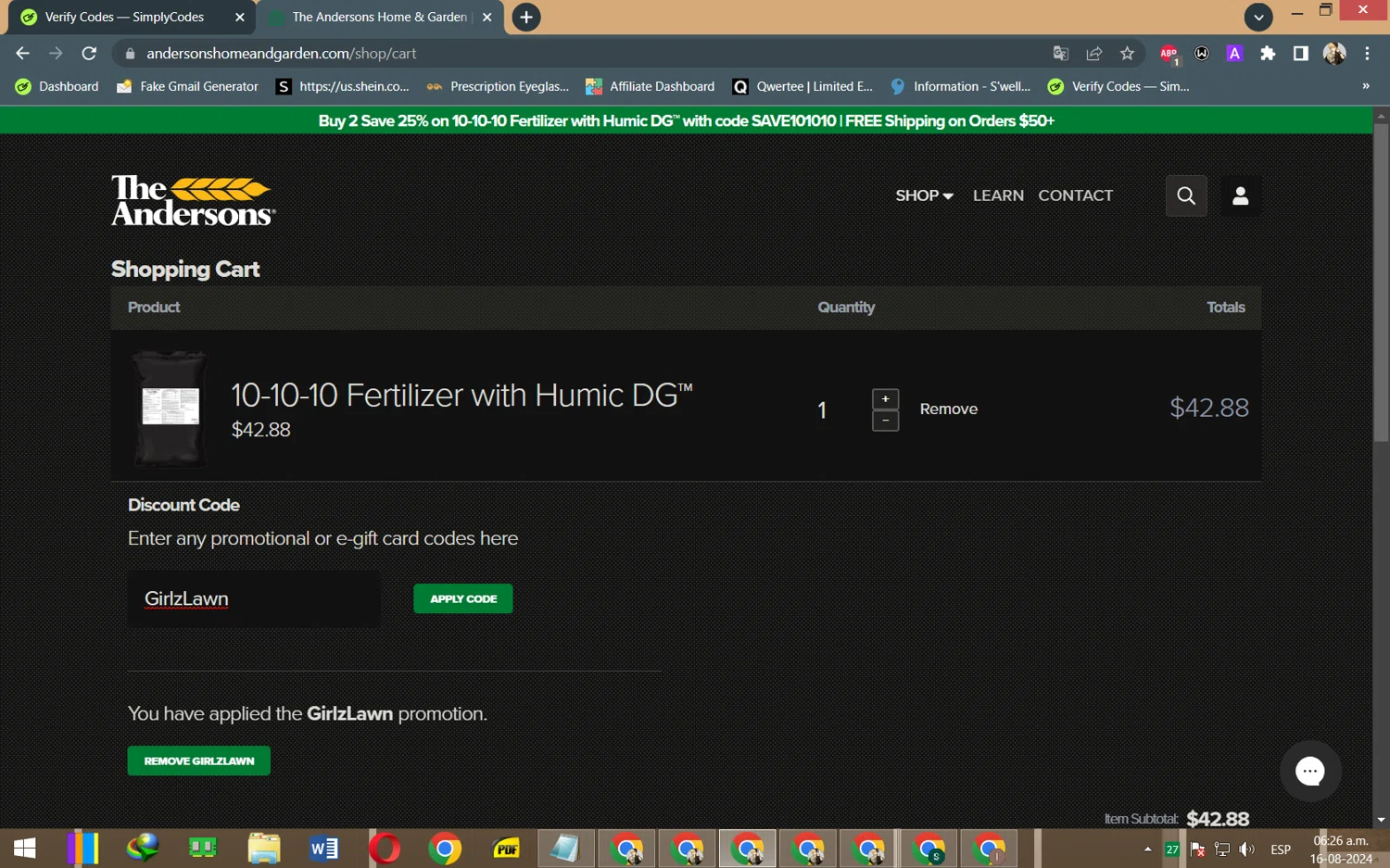The width and height of the screenshot is (1390, 868).
Task: Click the volume speaker tray icon
Action: pyautogui.click(x=1247, y=849)
